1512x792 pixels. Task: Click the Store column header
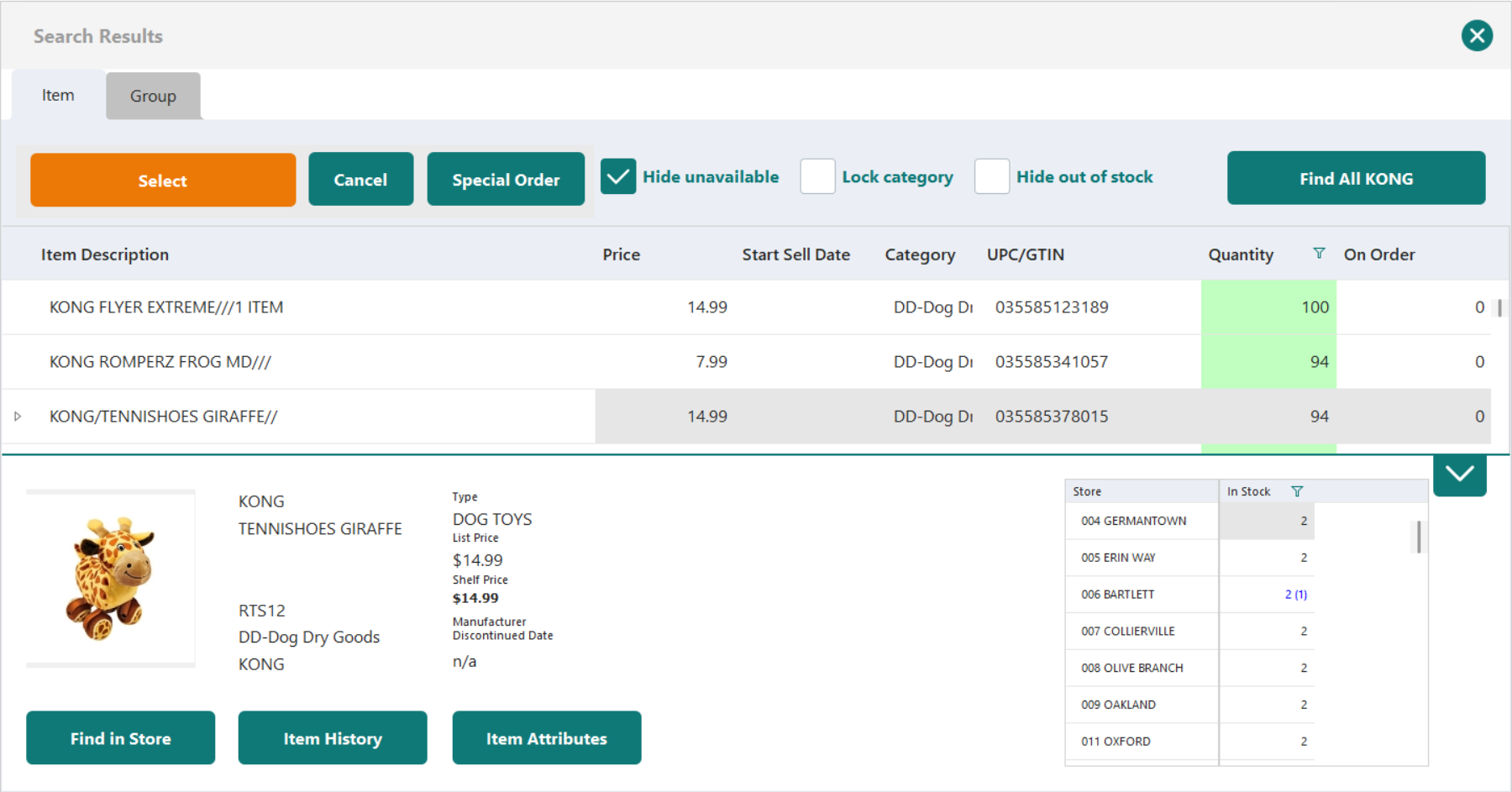pos(1142,491)
